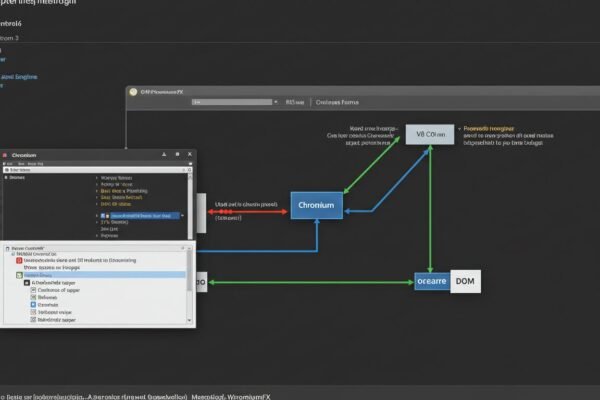Viewport: 600px width, 400px height.
Task: Open the dropdown arrow beside the highlighted upper row
Action: point(183,216)
